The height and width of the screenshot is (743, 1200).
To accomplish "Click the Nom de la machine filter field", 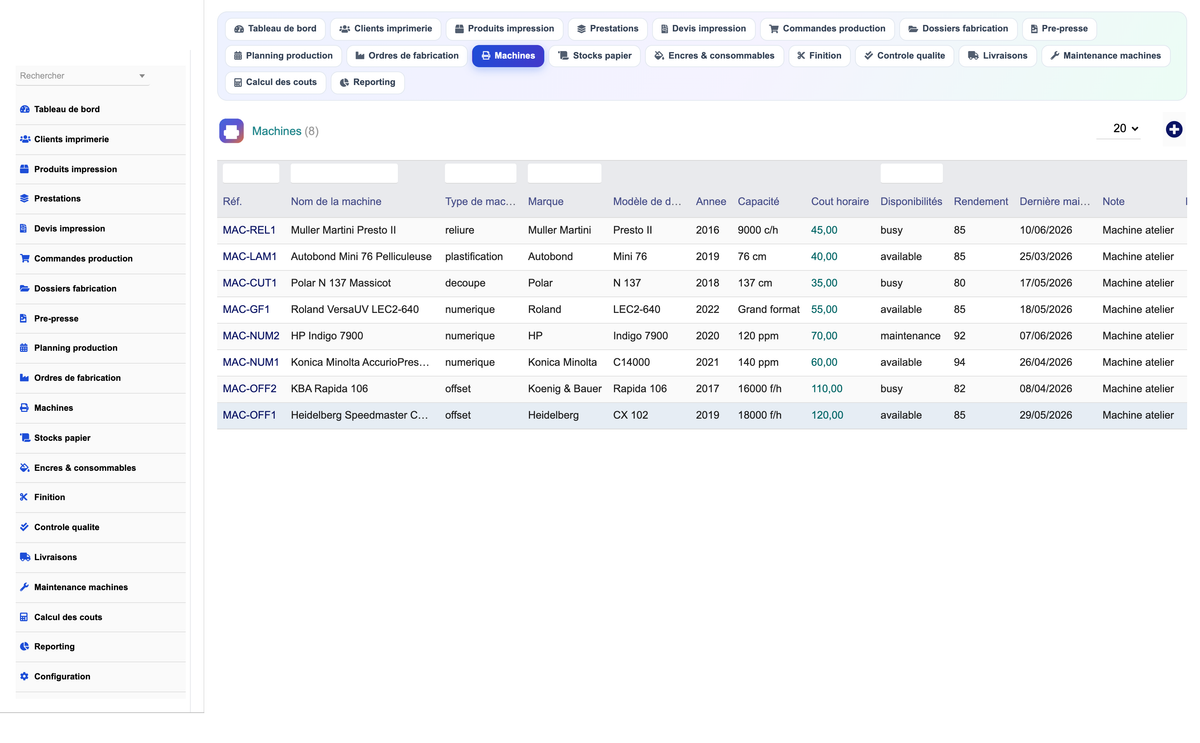I will 344,173.
